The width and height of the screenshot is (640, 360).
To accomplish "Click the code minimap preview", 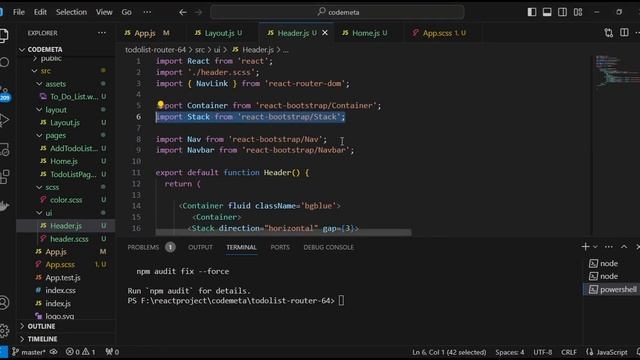I will 616,70.
